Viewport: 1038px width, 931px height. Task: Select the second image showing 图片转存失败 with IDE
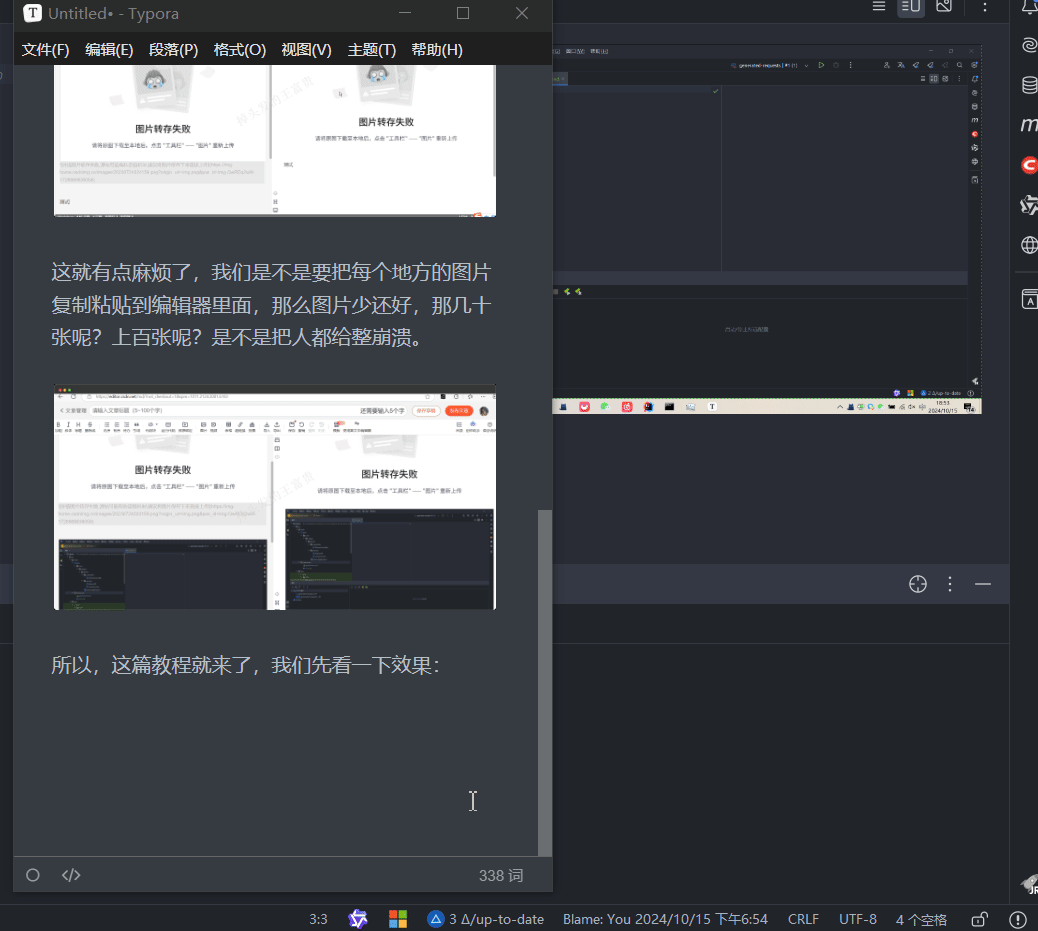[x=275, y=497]
